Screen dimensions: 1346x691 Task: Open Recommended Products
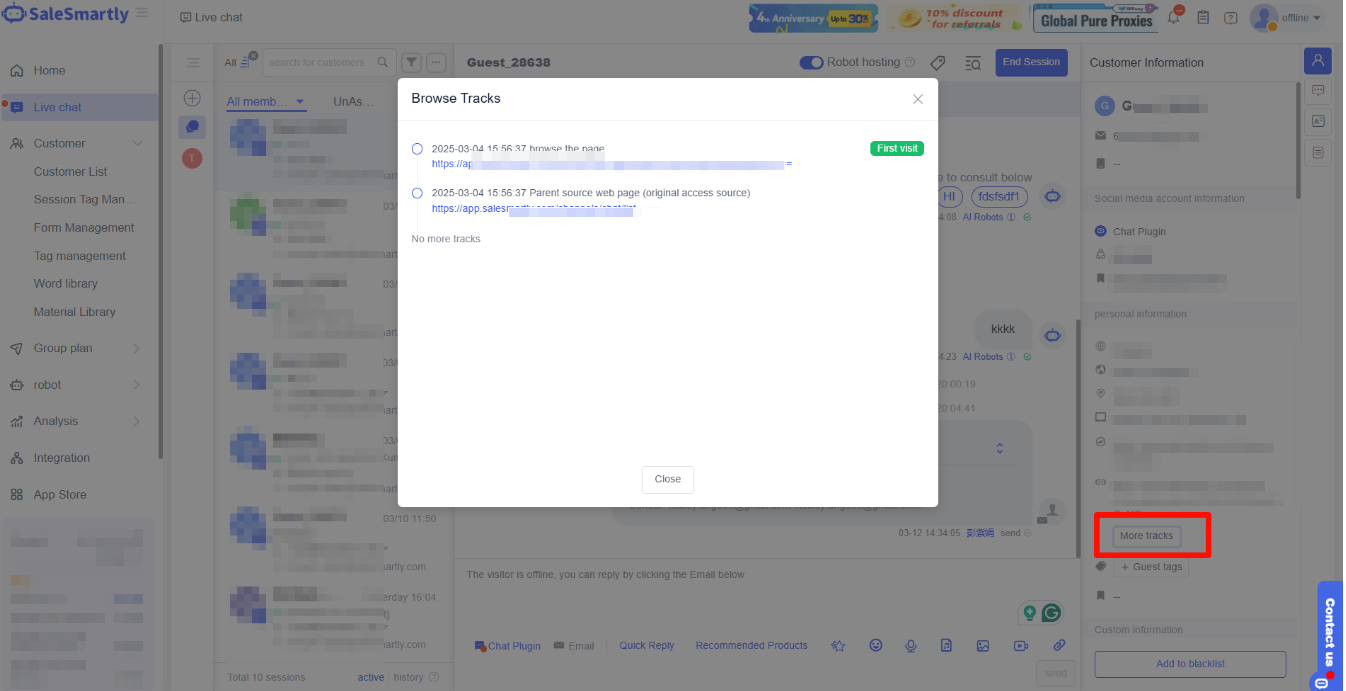751,646
